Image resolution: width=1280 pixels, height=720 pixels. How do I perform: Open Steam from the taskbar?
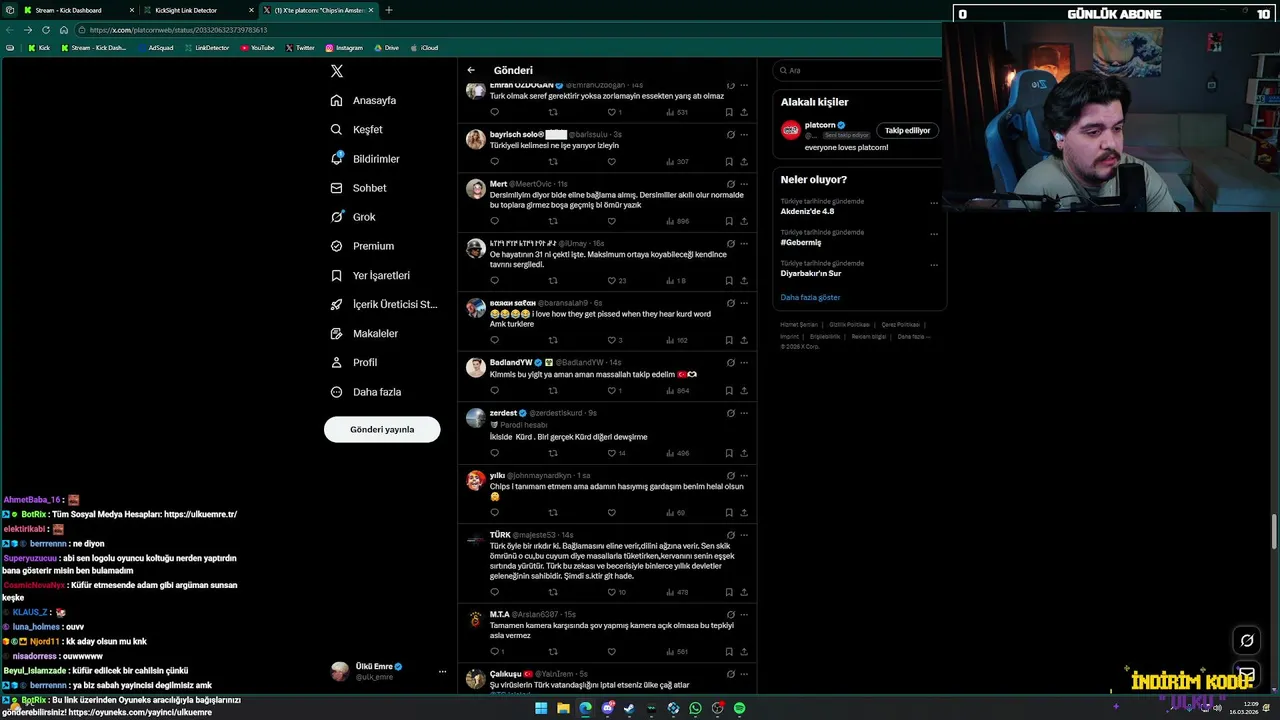629,708
